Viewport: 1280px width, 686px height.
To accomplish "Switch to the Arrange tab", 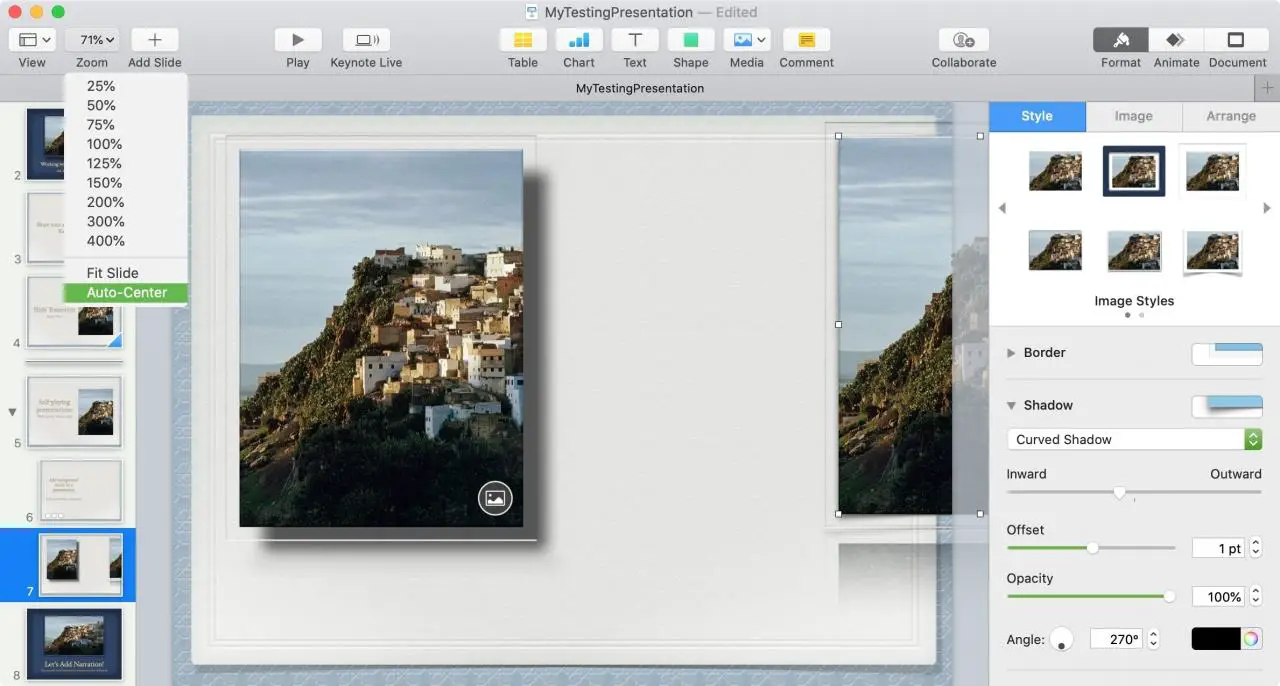I will click(1230, 116).
